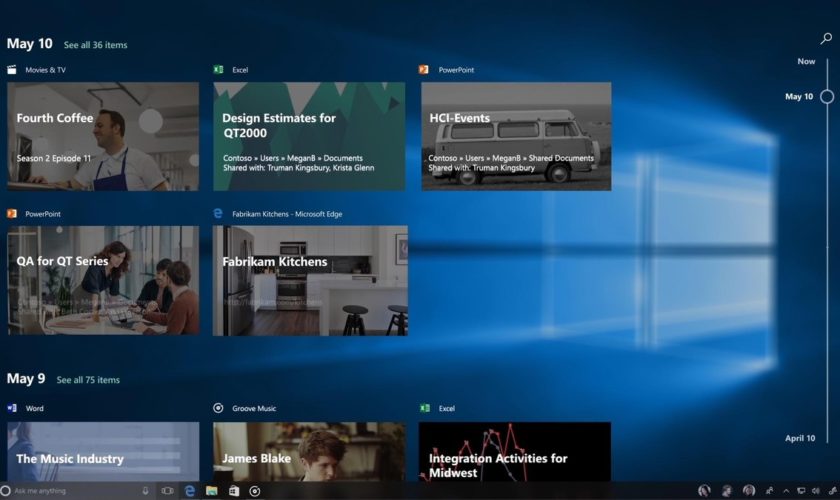Launch Microsoft Store from the taskbar
This screenshot has width=840, height=500.
pyautogui.click(x=233, y=491)
